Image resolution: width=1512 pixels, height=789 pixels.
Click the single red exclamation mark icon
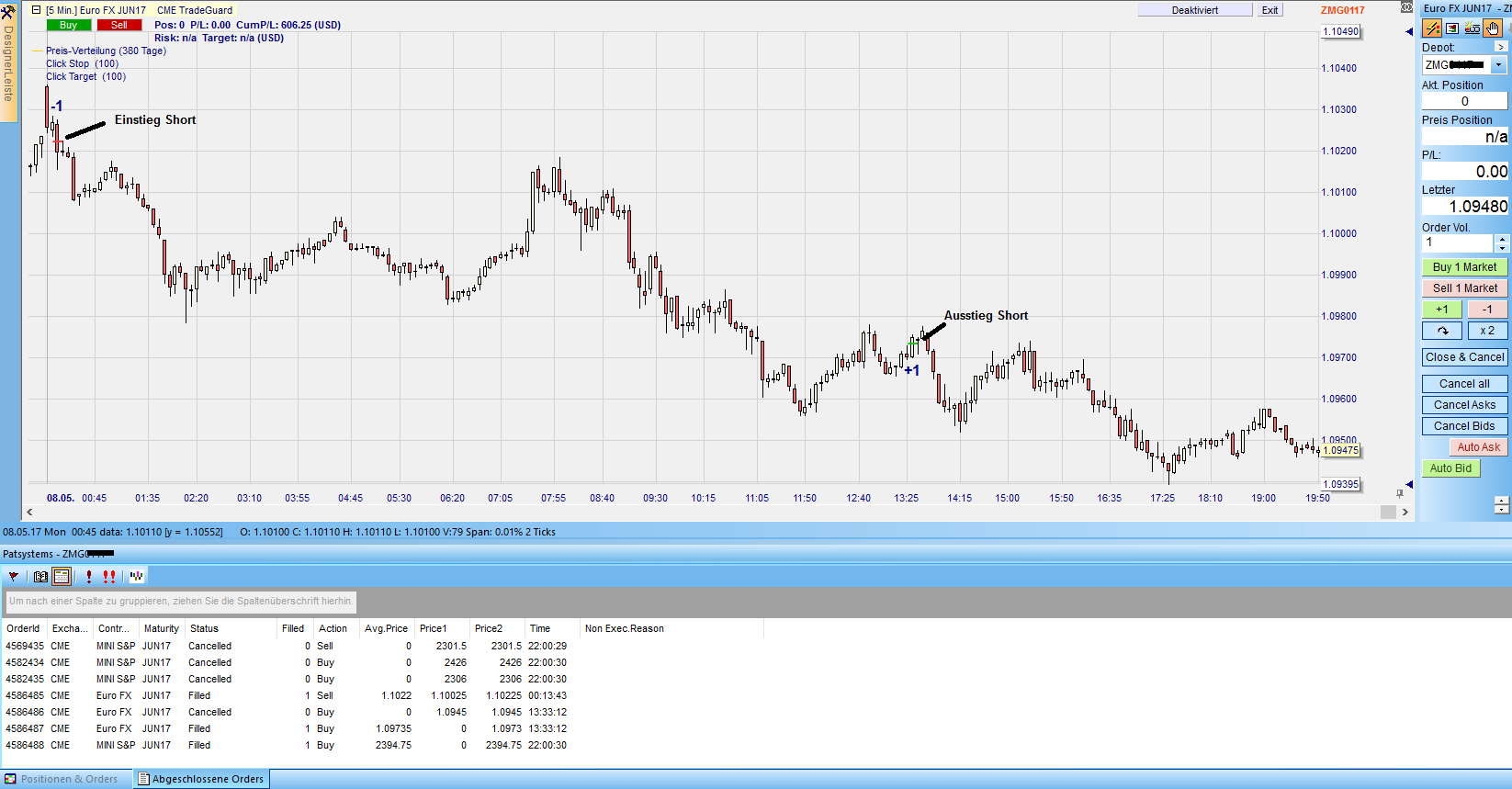tap(89, 577)
